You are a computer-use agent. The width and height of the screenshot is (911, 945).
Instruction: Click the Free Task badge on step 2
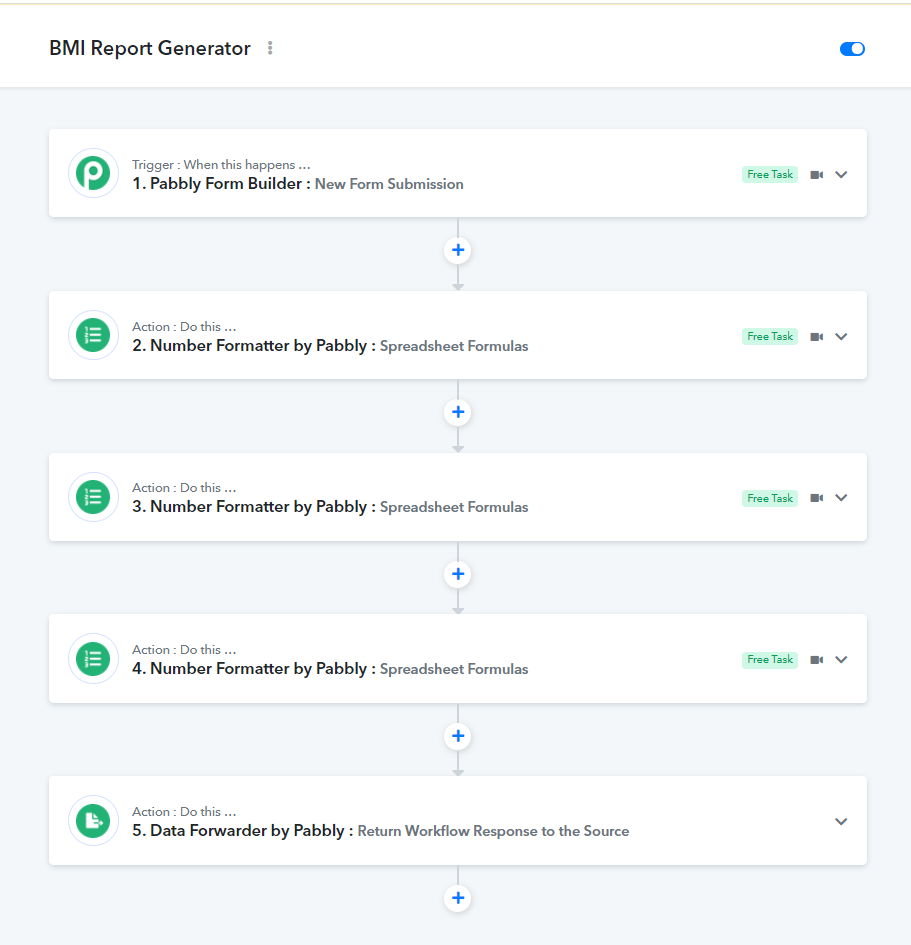[x=770, y=336]
